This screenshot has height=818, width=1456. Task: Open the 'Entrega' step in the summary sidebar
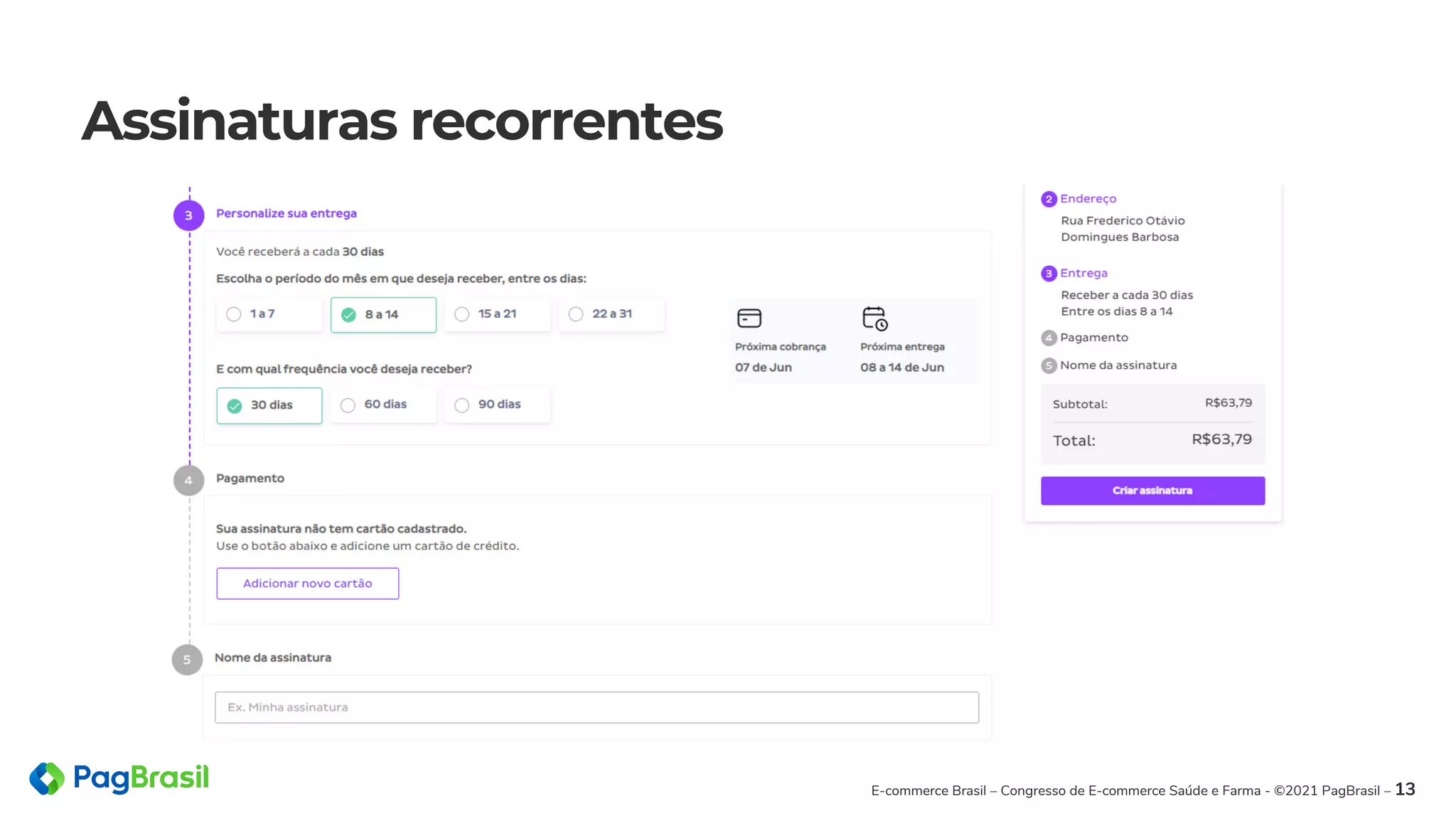1083,274
